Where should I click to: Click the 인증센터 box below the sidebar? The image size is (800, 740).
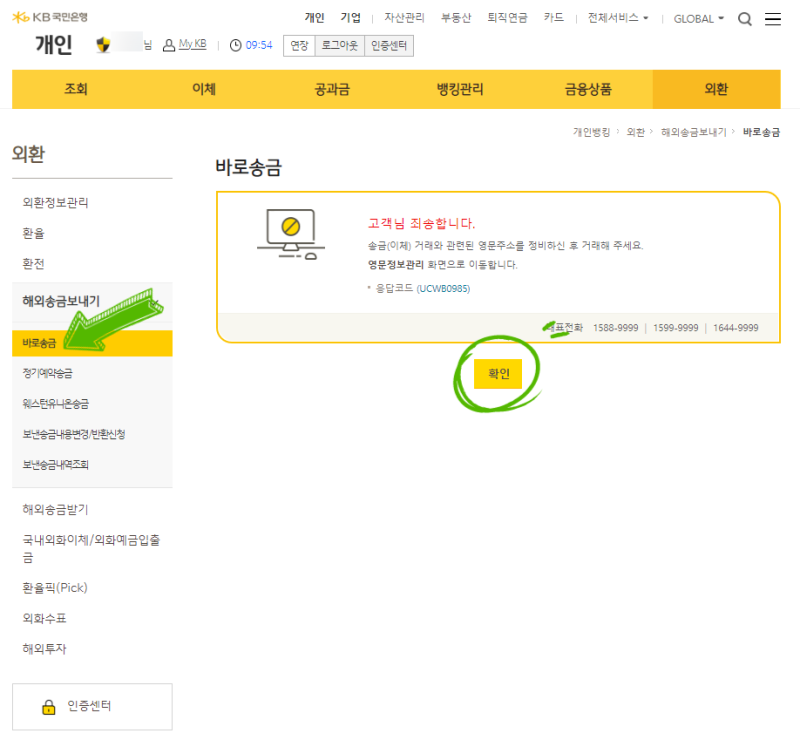(92, 707)
